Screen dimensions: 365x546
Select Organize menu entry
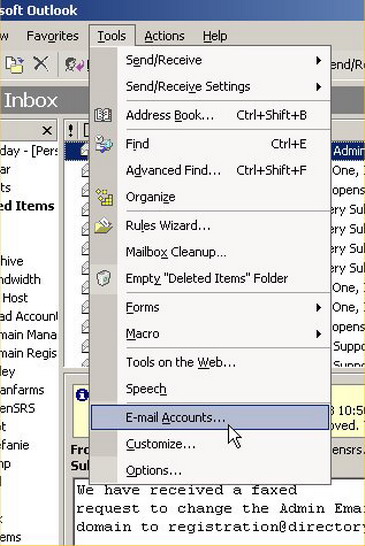click(x=210, y=197)
